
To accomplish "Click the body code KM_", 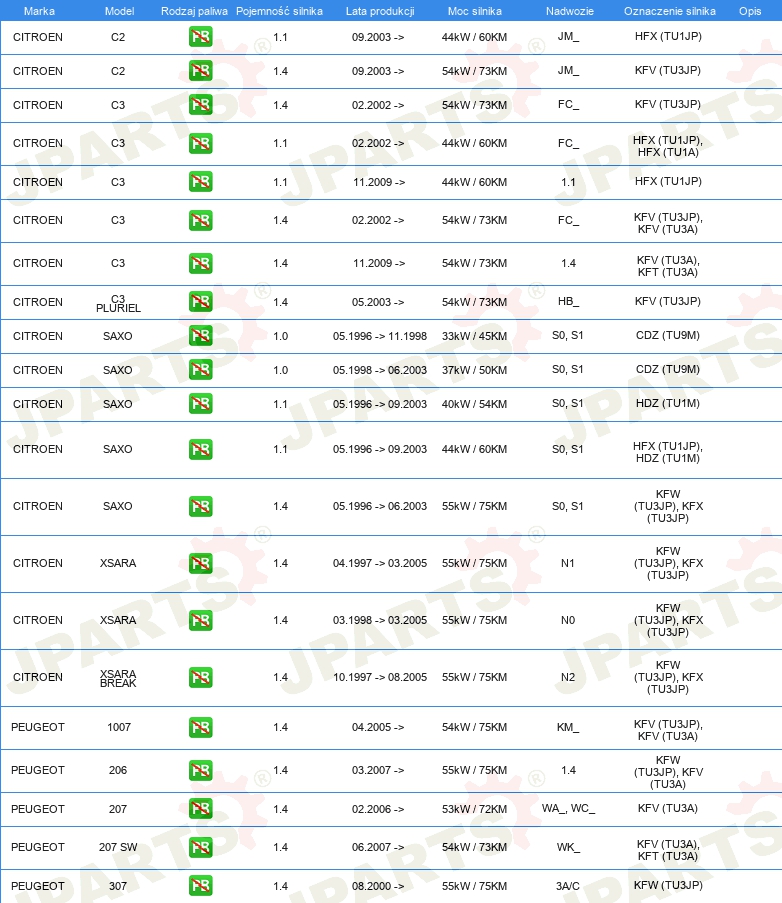I will [568, 727].
